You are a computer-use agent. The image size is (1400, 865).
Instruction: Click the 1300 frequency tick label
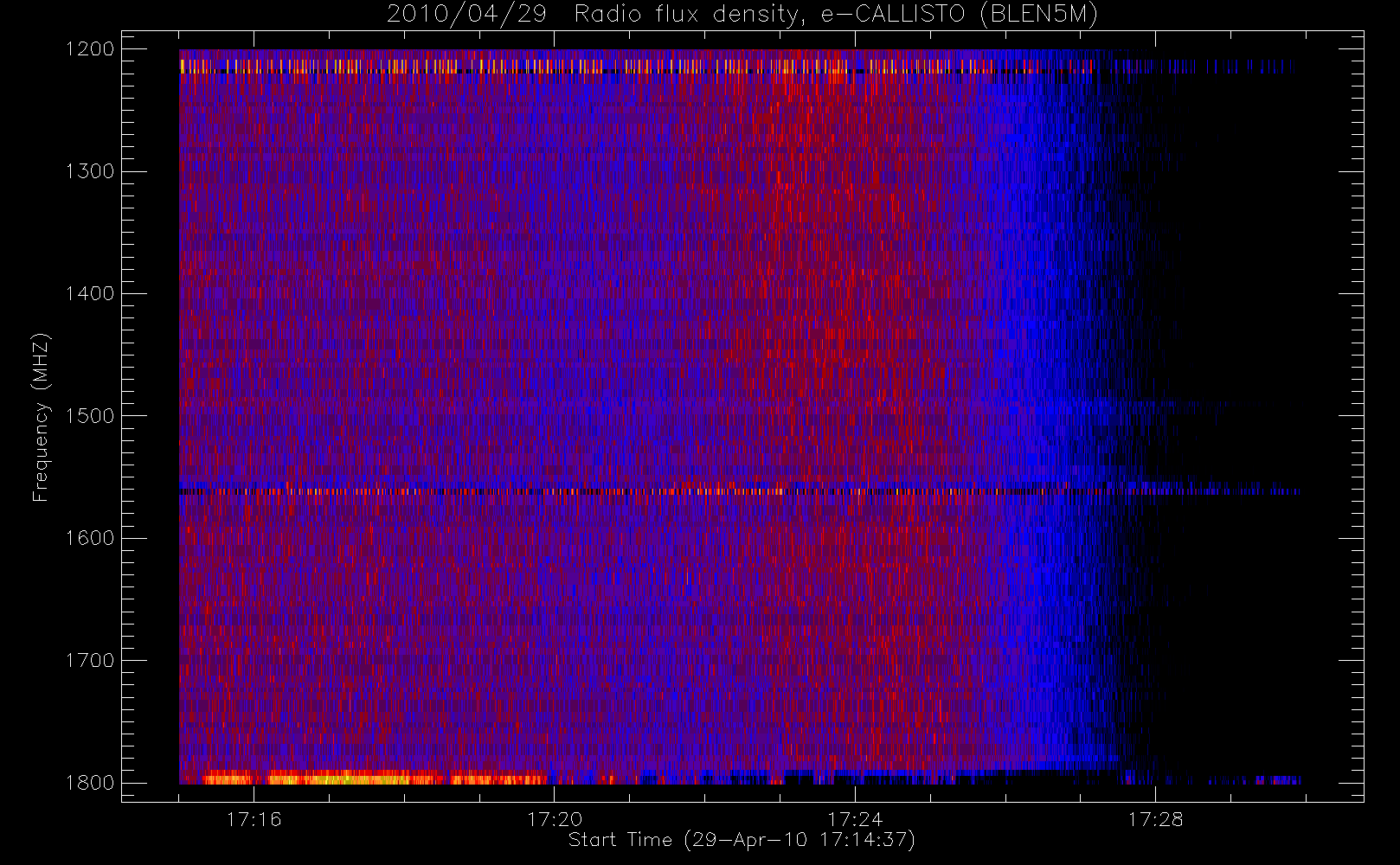90,171
